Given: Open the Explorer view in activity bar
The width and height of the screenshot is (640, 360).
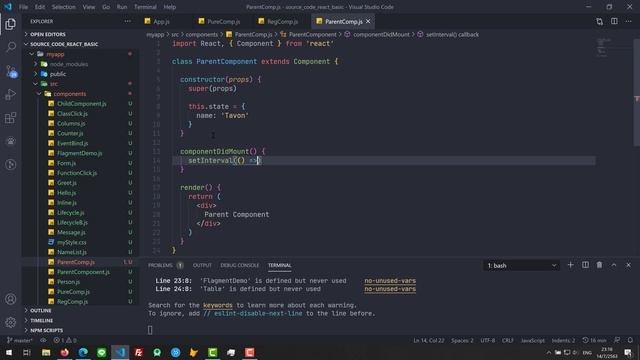Looking at the screenshot, I should coord(11,24).
